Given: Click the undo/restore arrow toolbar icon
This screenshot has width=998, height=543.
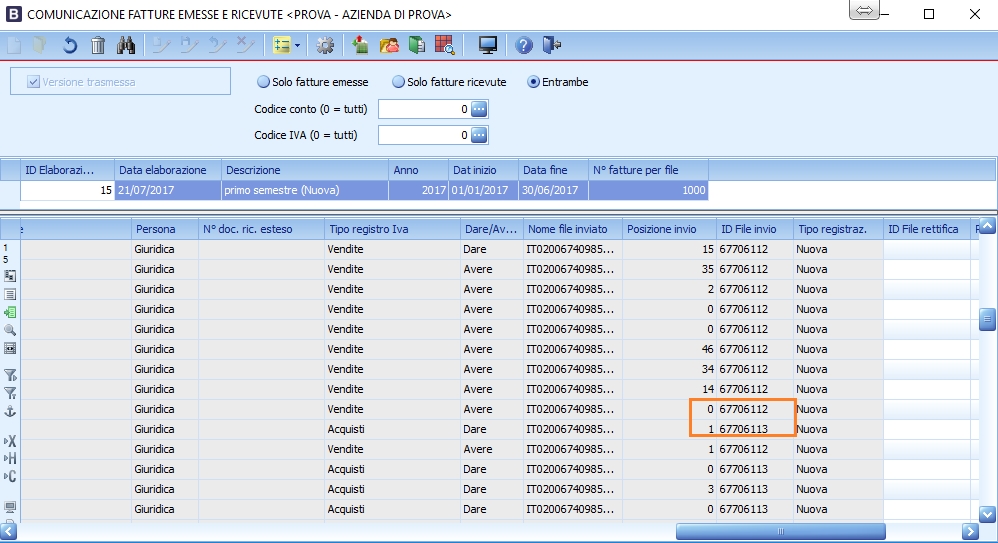Looking at the screenshot, I should [x=70, y=45].
